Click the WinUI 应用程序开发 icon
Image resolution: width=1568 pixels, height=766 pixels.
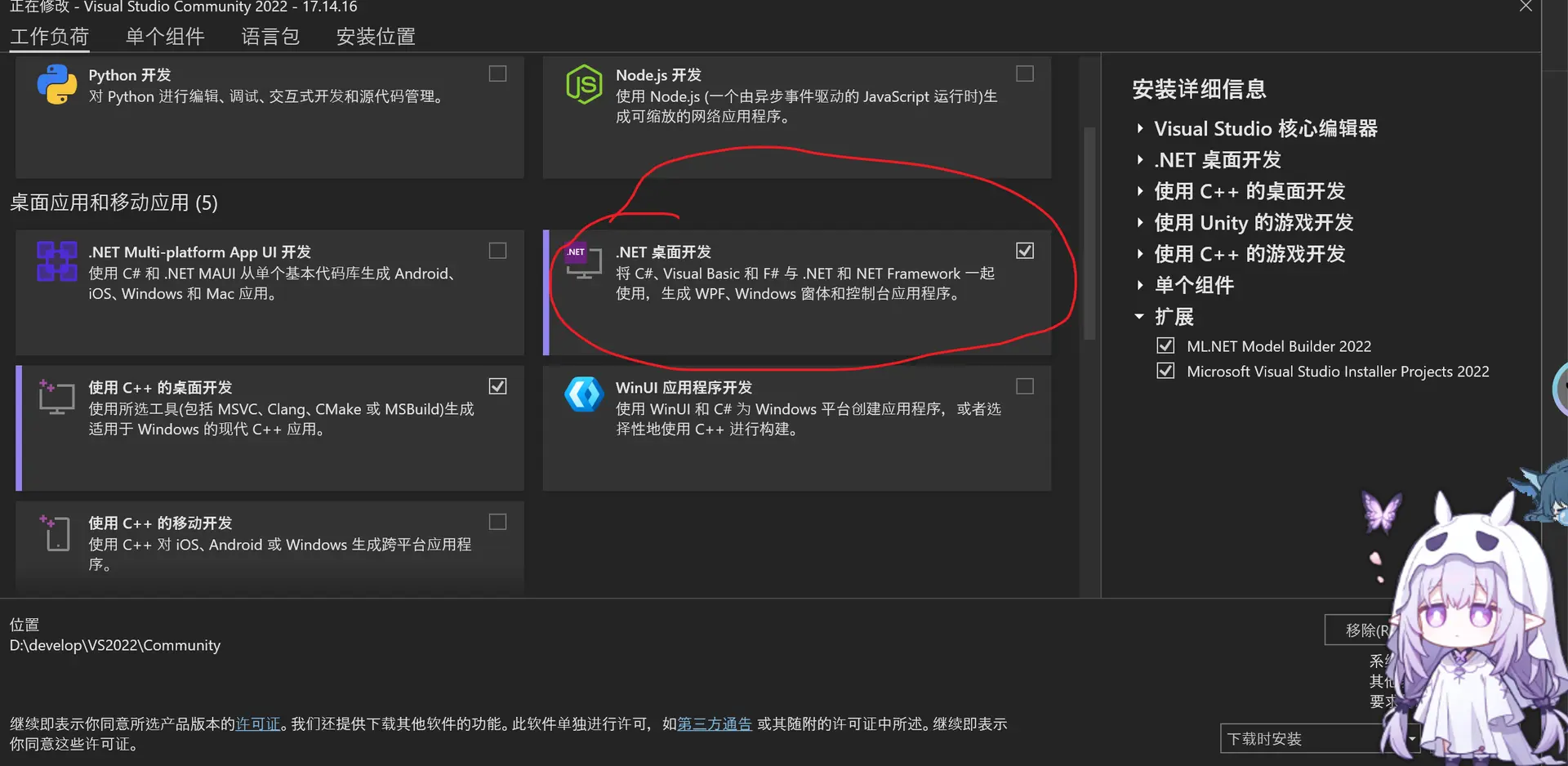[584, 395]
